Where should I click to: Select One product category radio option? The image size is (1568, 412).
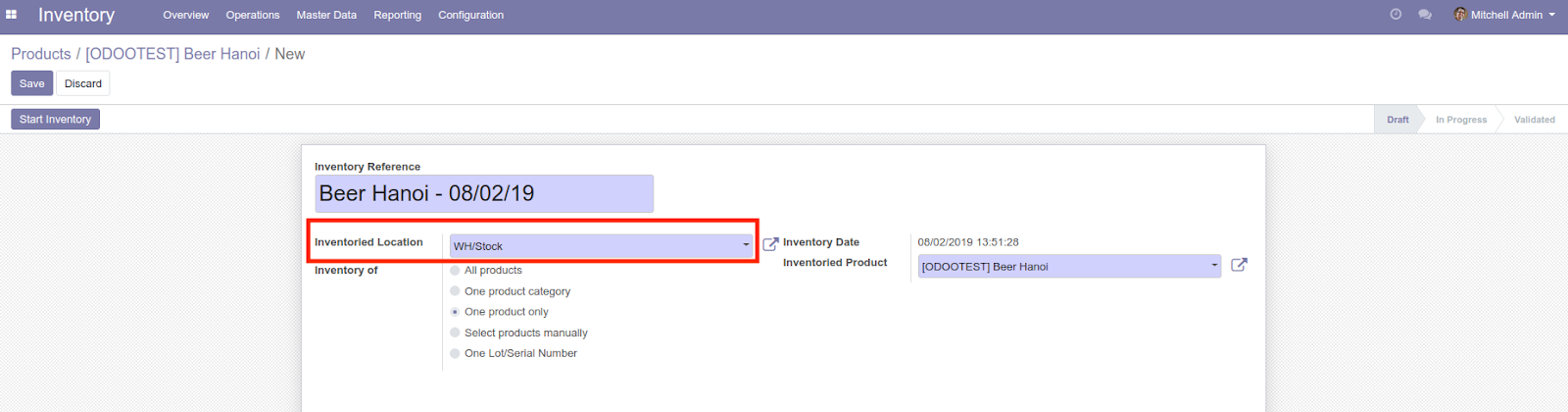[455, 290]
